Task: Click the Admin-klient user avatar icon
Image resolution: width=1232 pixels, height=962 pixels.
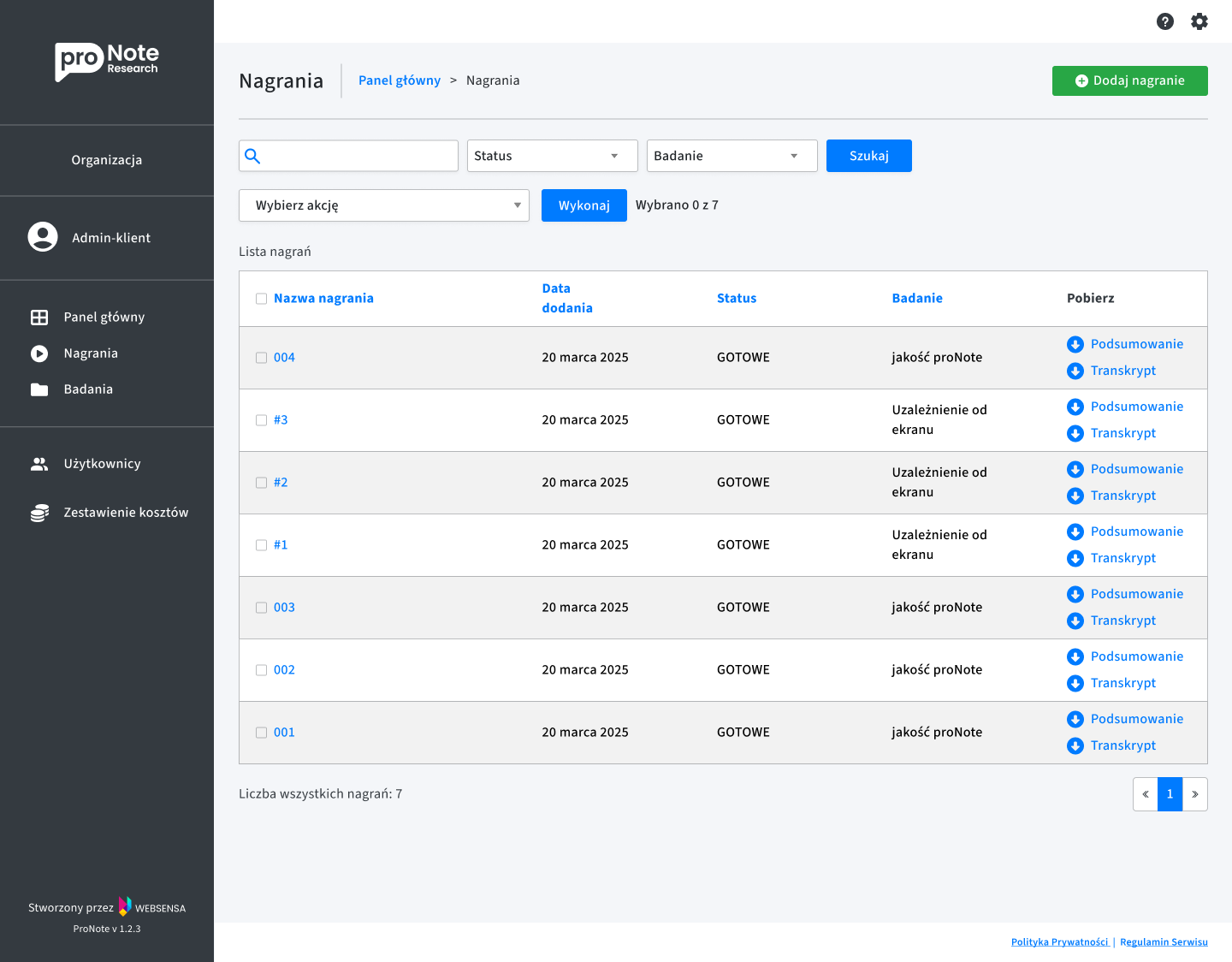Action: (43, 237)
